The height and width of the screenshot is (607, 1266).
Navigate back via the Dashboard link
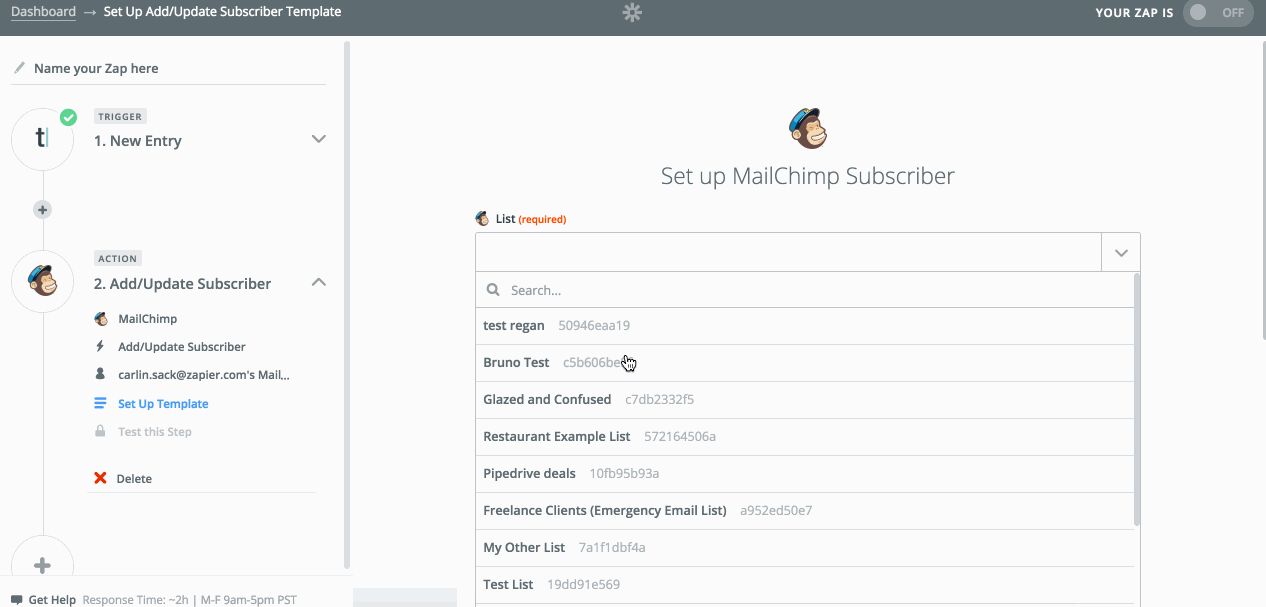coord(44,11)
